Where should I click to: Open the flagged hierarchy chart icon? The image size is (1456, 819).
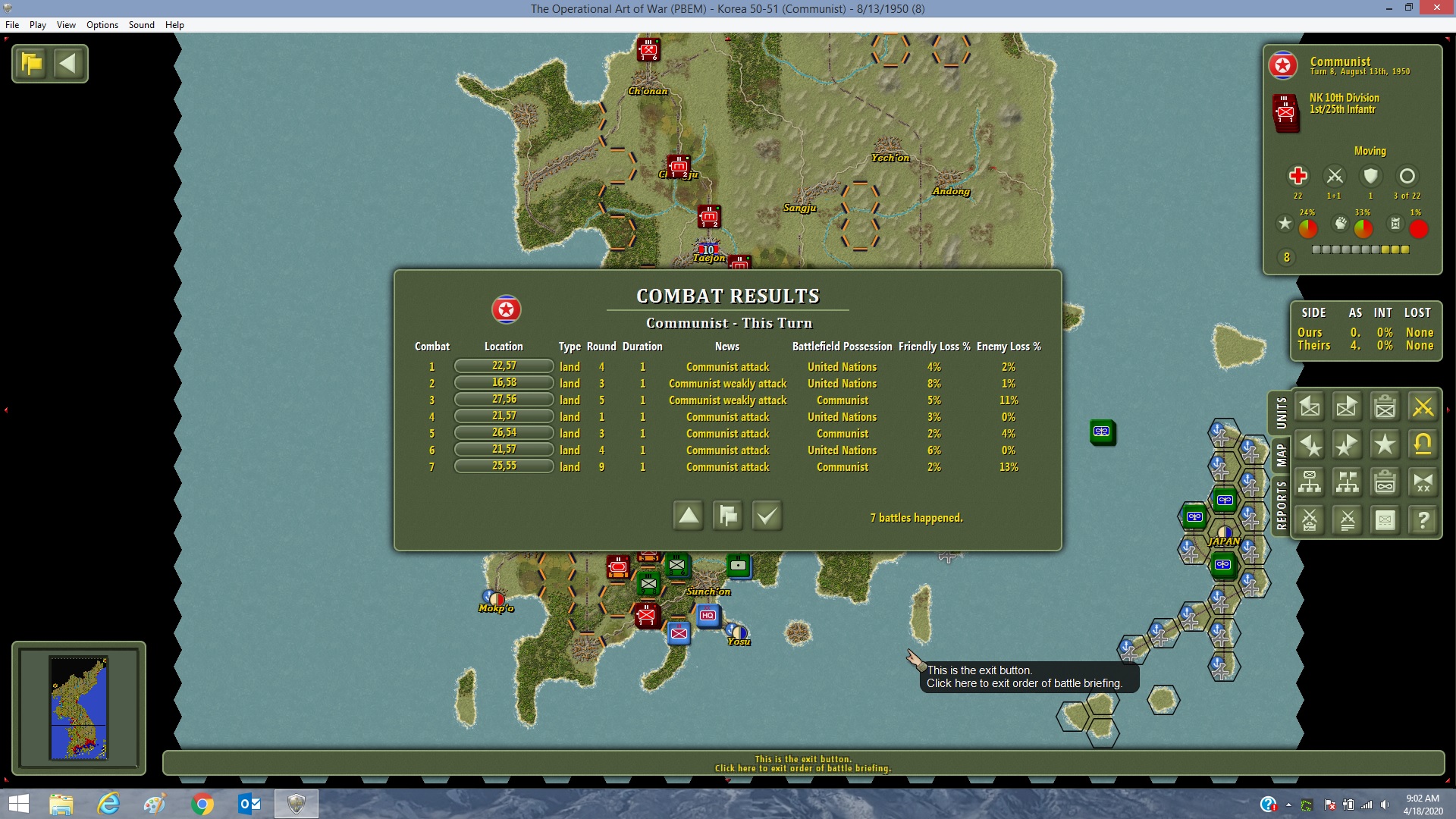pyautogui.click(x=1347, y=482)
